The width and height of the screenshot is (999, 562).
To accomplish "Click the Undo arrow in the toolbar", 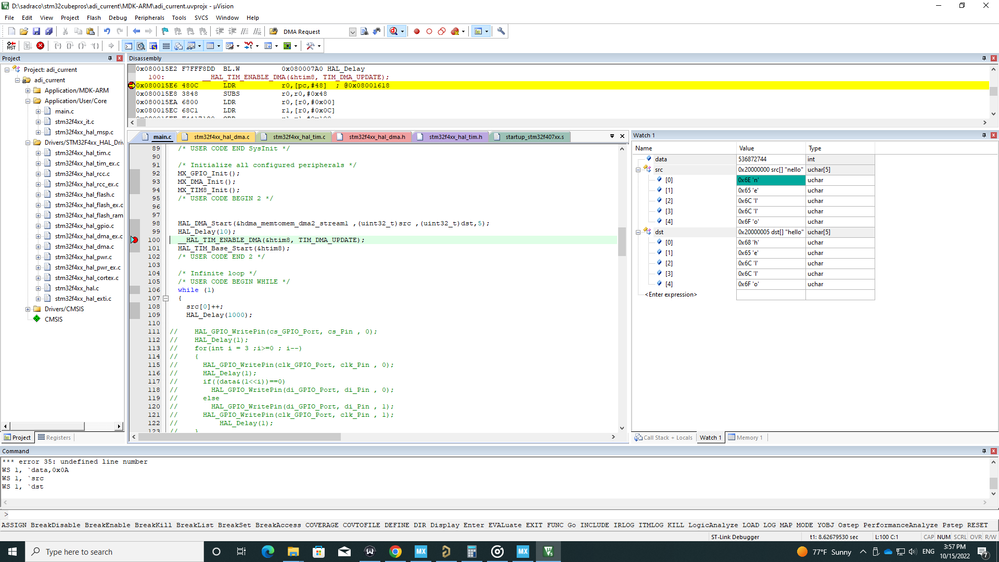I will [x=107, y=32].
